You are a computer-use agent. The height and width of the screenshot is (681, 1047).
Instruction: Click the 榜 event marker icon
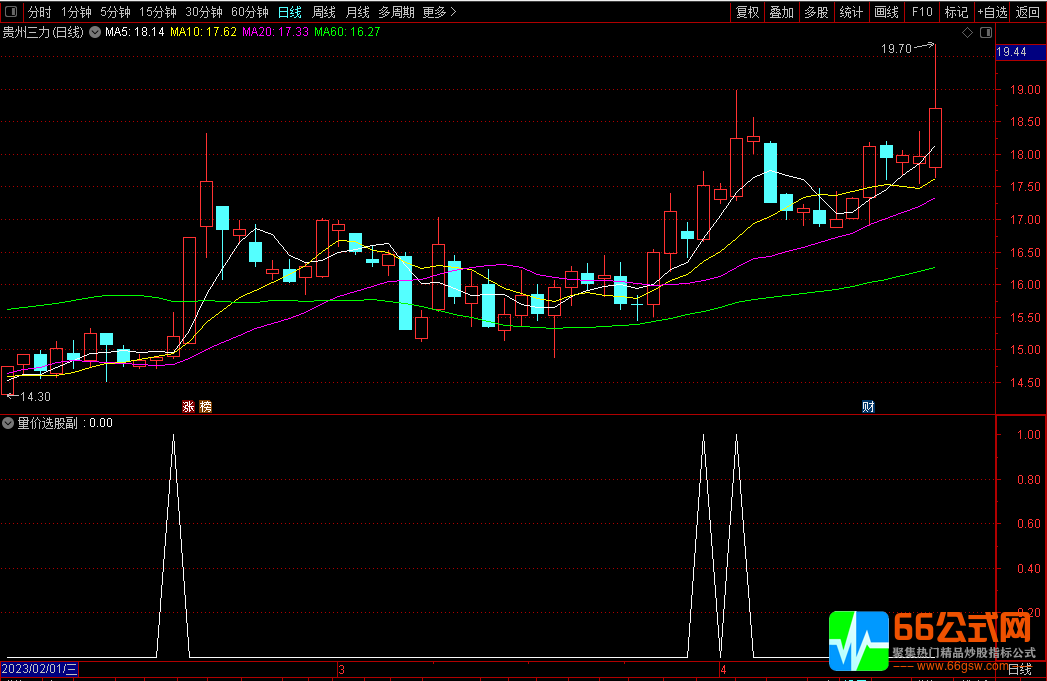tap(205, 406)
